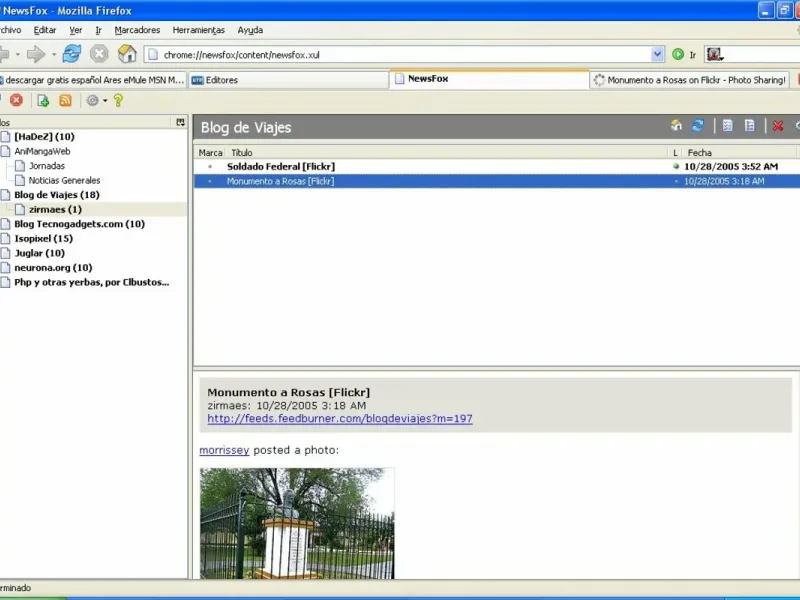This screenshot has height=600, width=800.
Task: Click the page icon in the address bar
Action: click(x=153, y=55)
